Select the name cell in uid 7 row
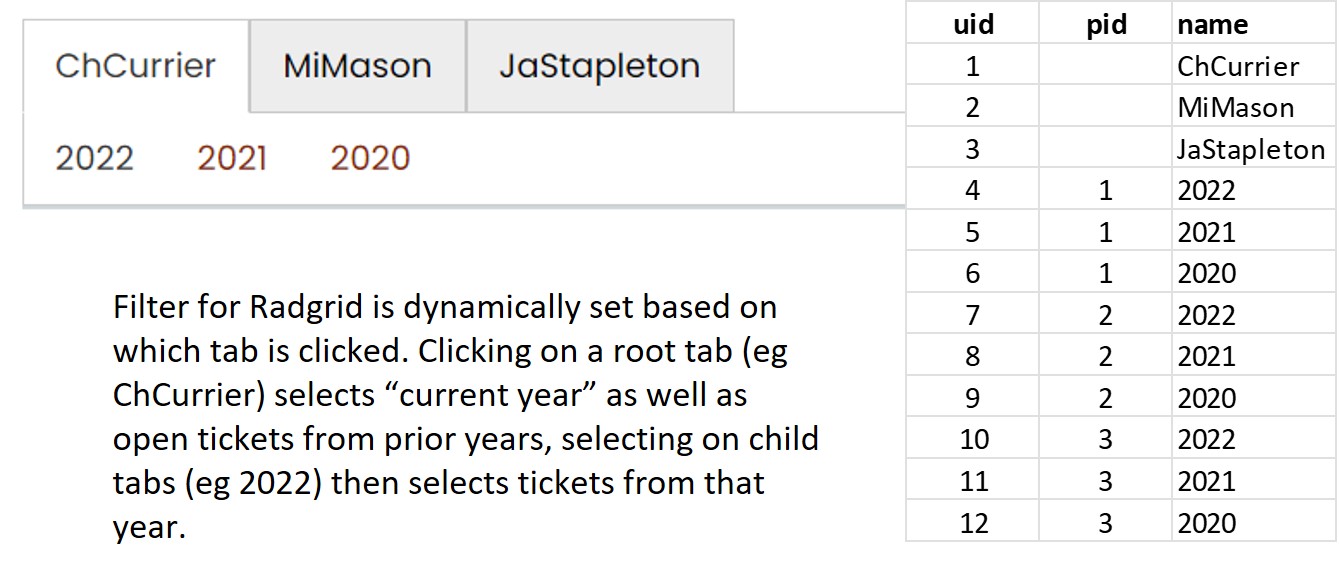 1206,316
